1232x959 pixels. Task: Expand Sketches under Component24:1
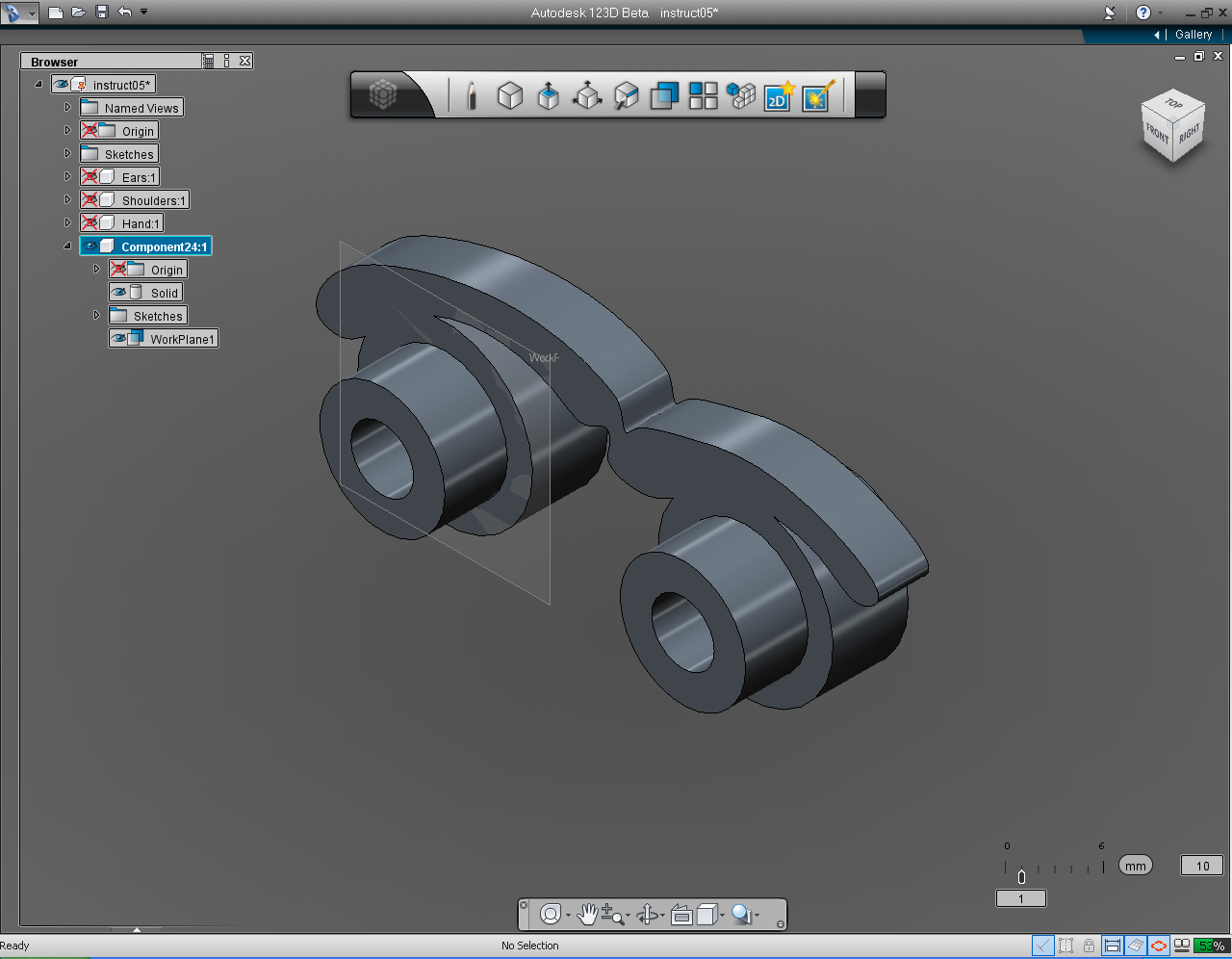96,316
